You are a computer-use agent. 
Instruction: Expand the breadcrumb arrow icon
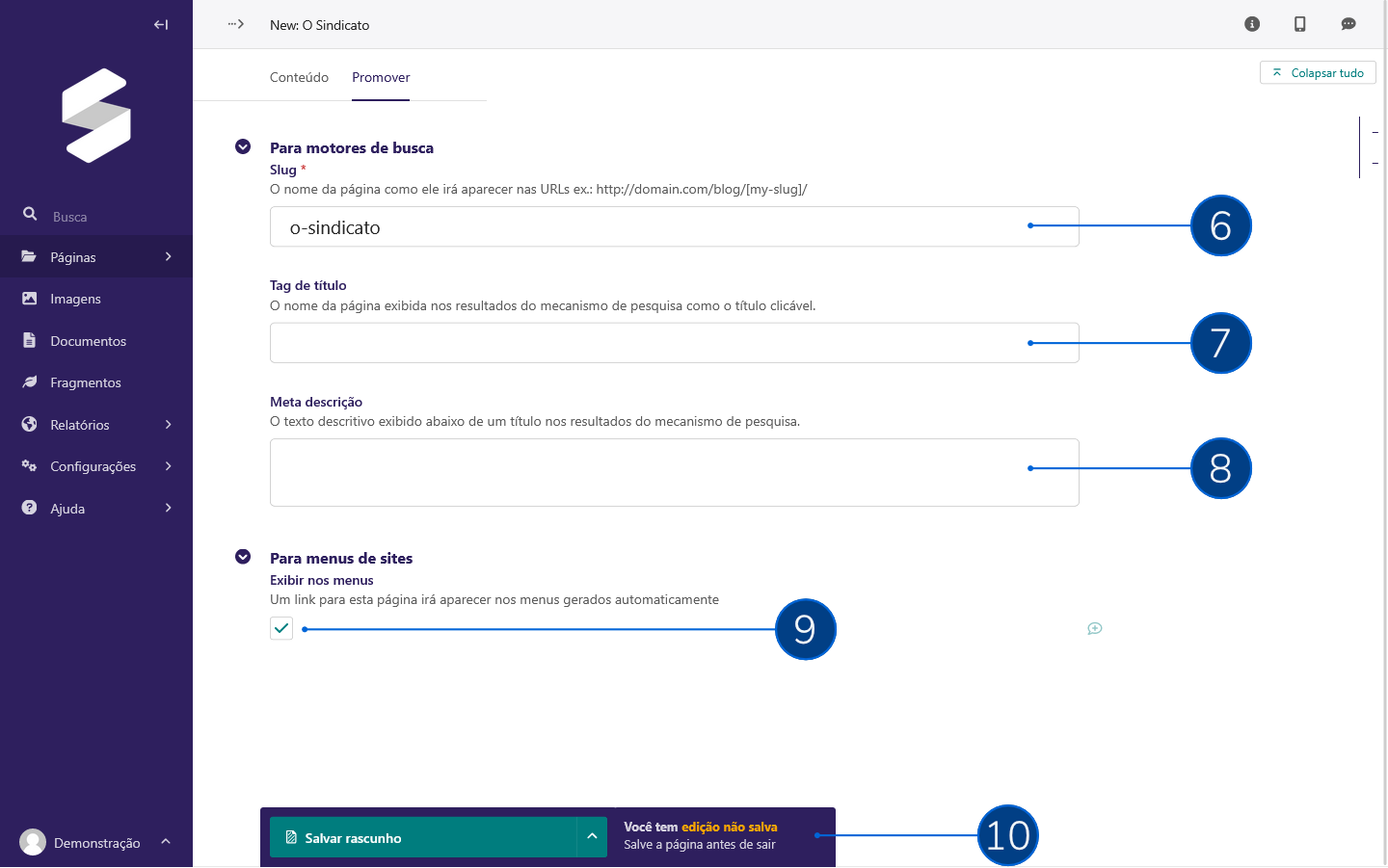(x=236, y=24)
